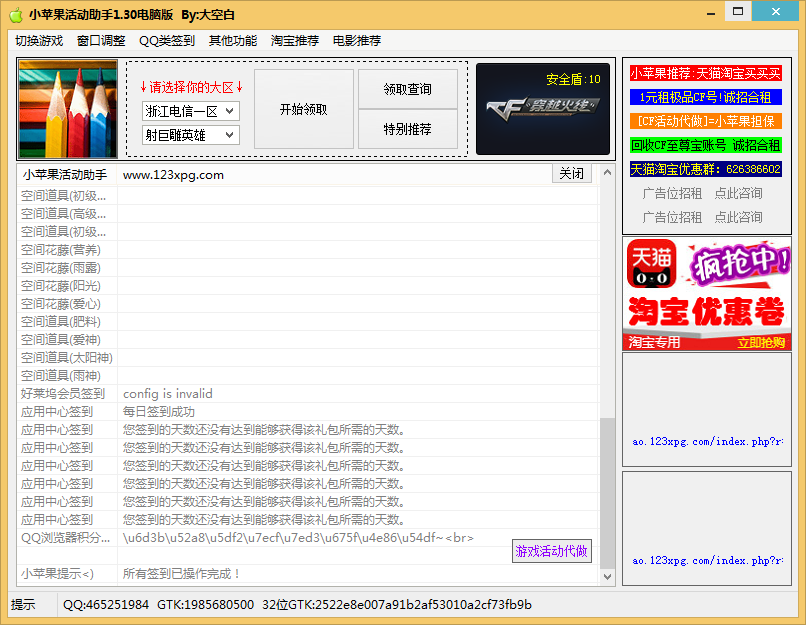Click the colored pencils avatar image
The height and width of the screenshot is (625, 806).
68,109
